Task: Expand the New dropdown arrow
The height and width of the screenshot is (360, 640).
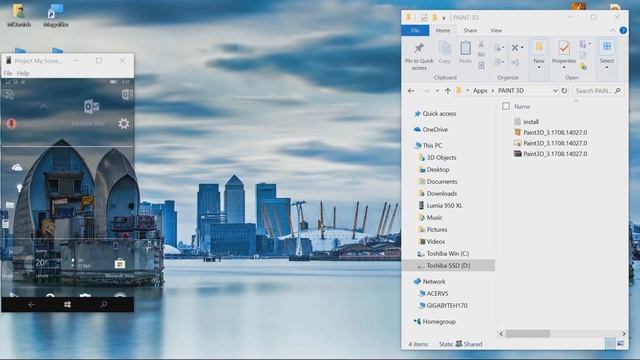Action: pos(539,68)
